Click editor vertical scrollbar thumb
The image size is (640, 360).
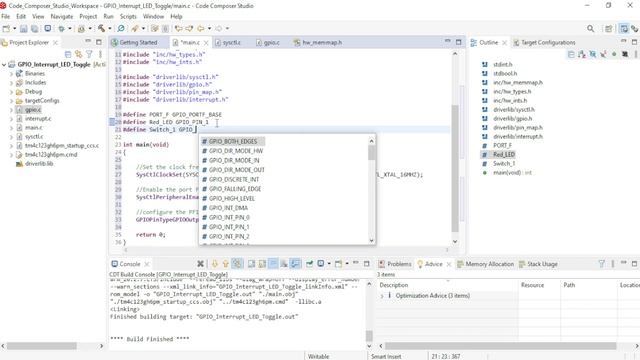(x=455, y=168)
